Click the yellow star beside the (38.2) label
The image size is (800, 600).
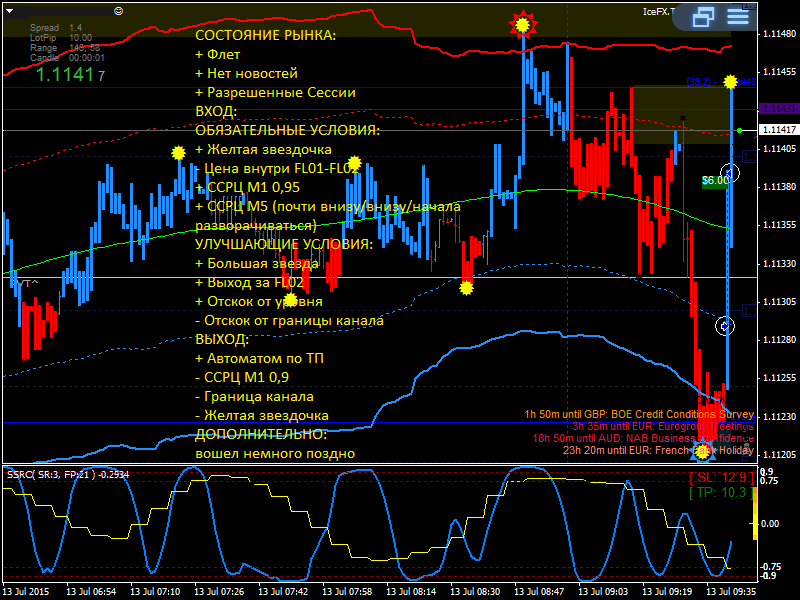(730, 82)
